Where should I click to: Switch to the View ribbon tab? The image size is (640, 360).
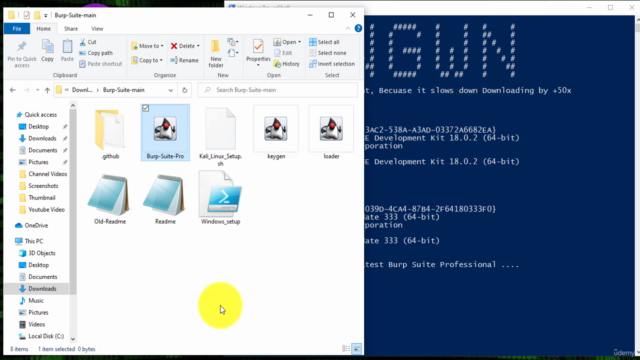(97, 29)
